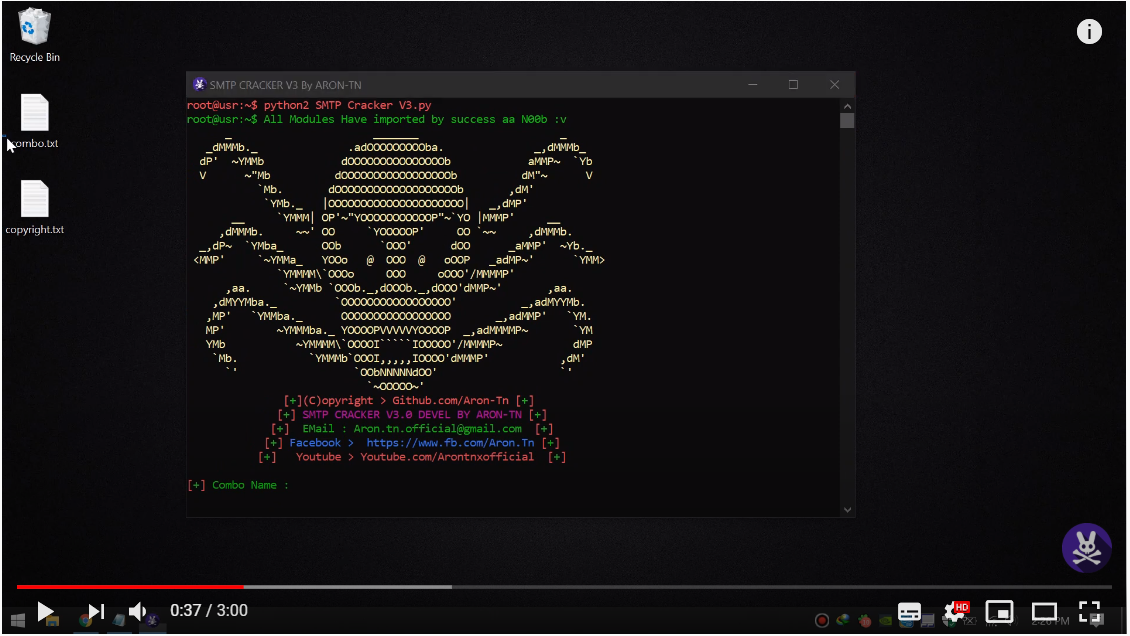Click the terminal scrollbar down arrow

(x=847, y=509)
